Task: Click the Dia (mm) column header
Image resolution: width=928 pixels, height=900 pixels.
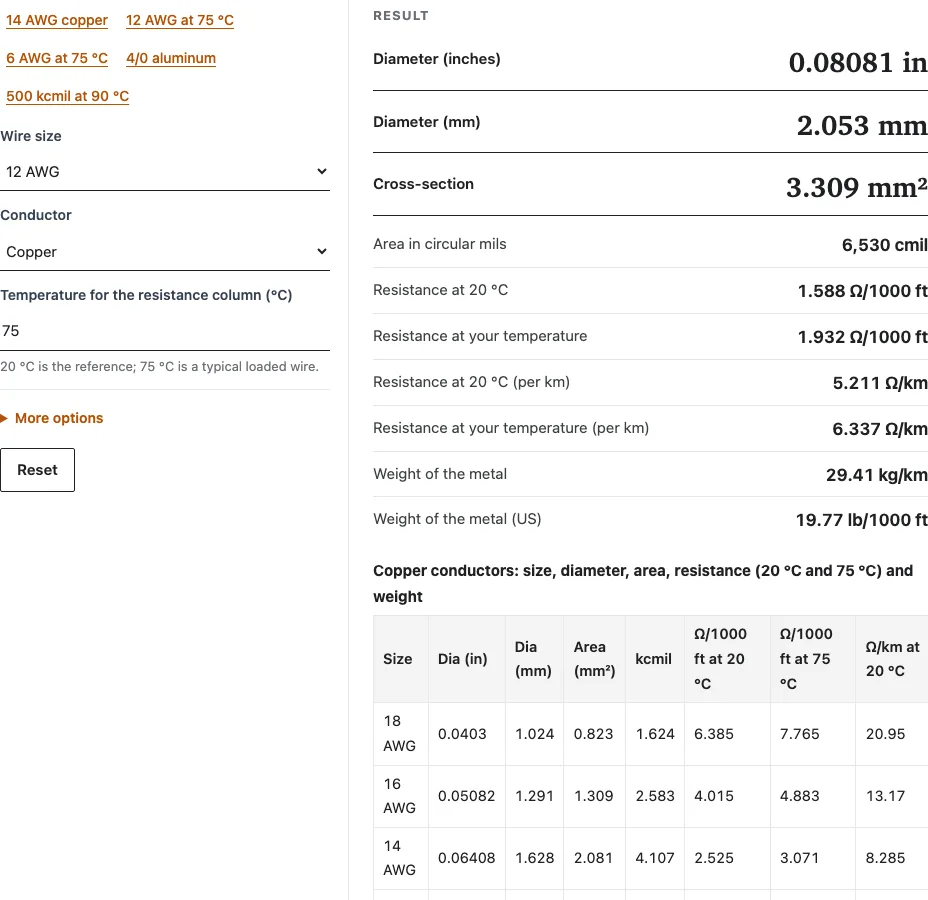Action: pyautogui.click(x=534, y=659)
